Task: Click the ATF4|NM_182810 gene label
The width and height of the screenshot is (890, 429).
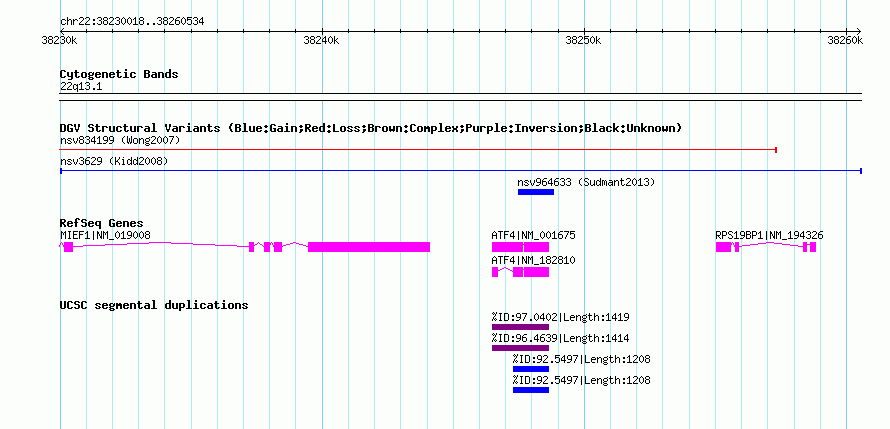Action: (534, 260)
